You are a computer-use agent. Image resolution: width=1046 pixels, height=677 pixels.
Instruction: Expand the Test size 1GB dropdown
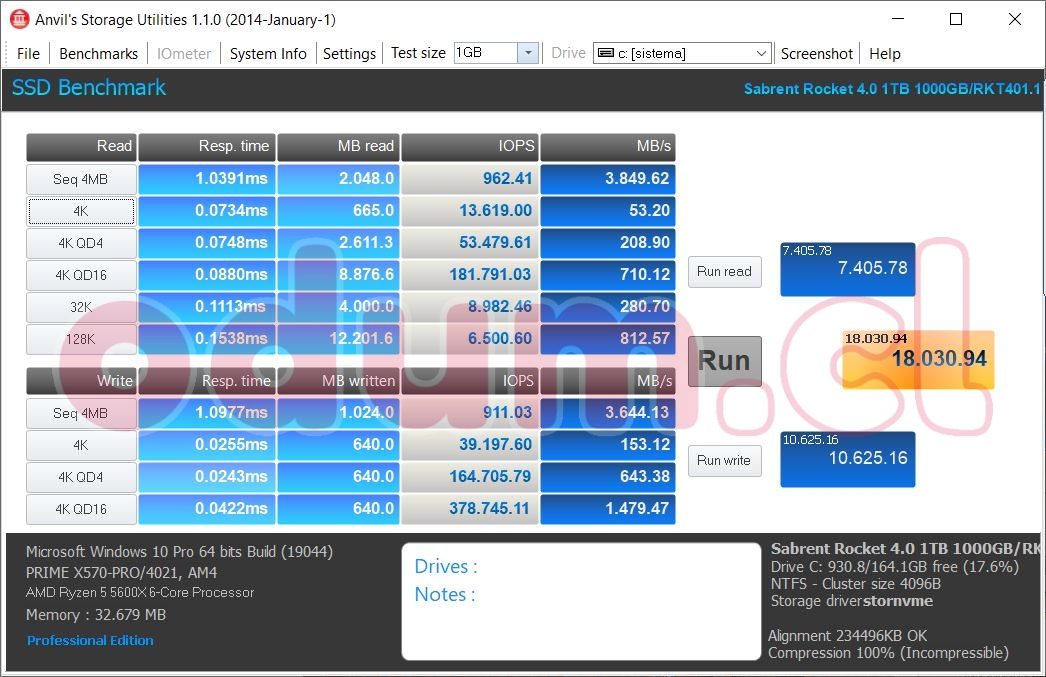pyautogui.click(x=528, y=53)
